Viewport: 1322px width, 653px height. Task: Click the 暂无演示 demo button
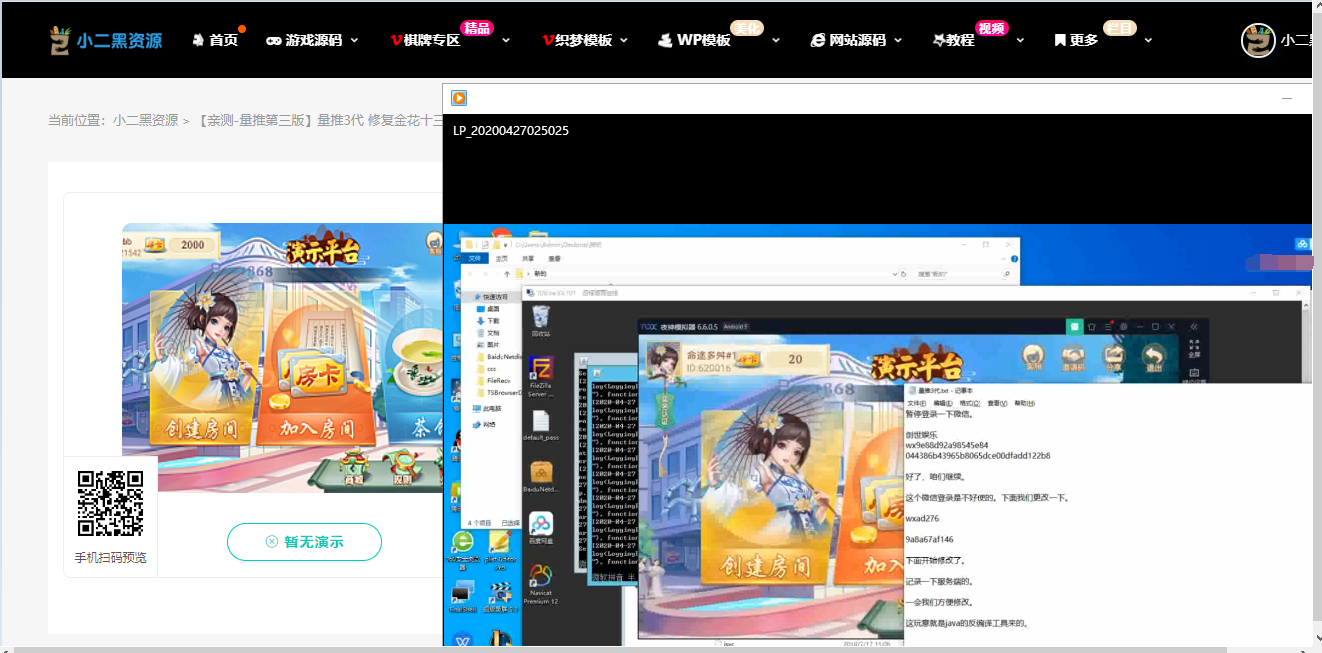point(304,542)
